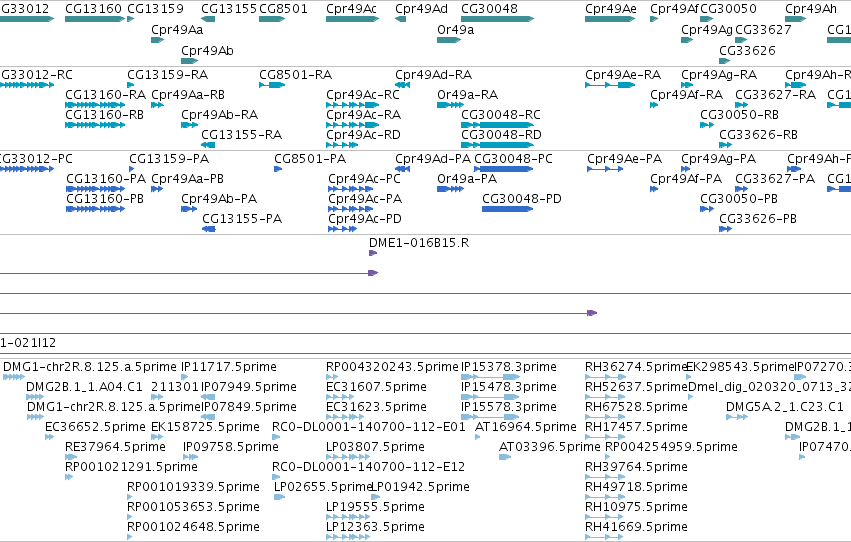Open the Cpr49Aa gene label
This screenshot has height=542, width=851.
click(x=177, y=29)
